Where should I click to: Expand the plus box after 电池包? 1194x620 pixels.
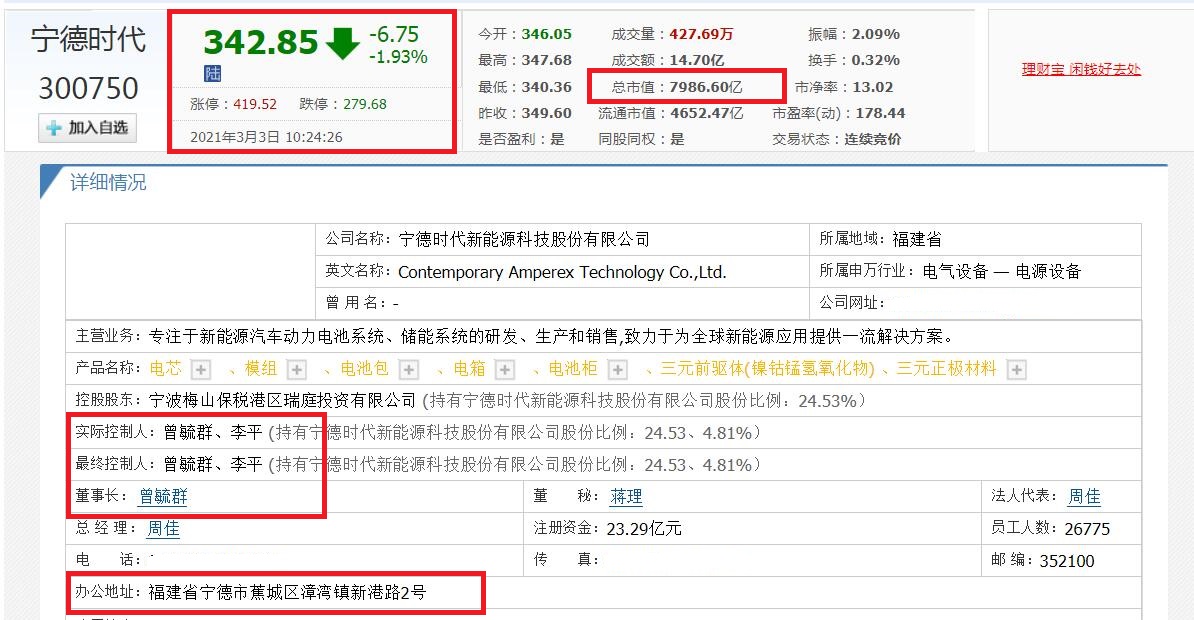(409, 369)
